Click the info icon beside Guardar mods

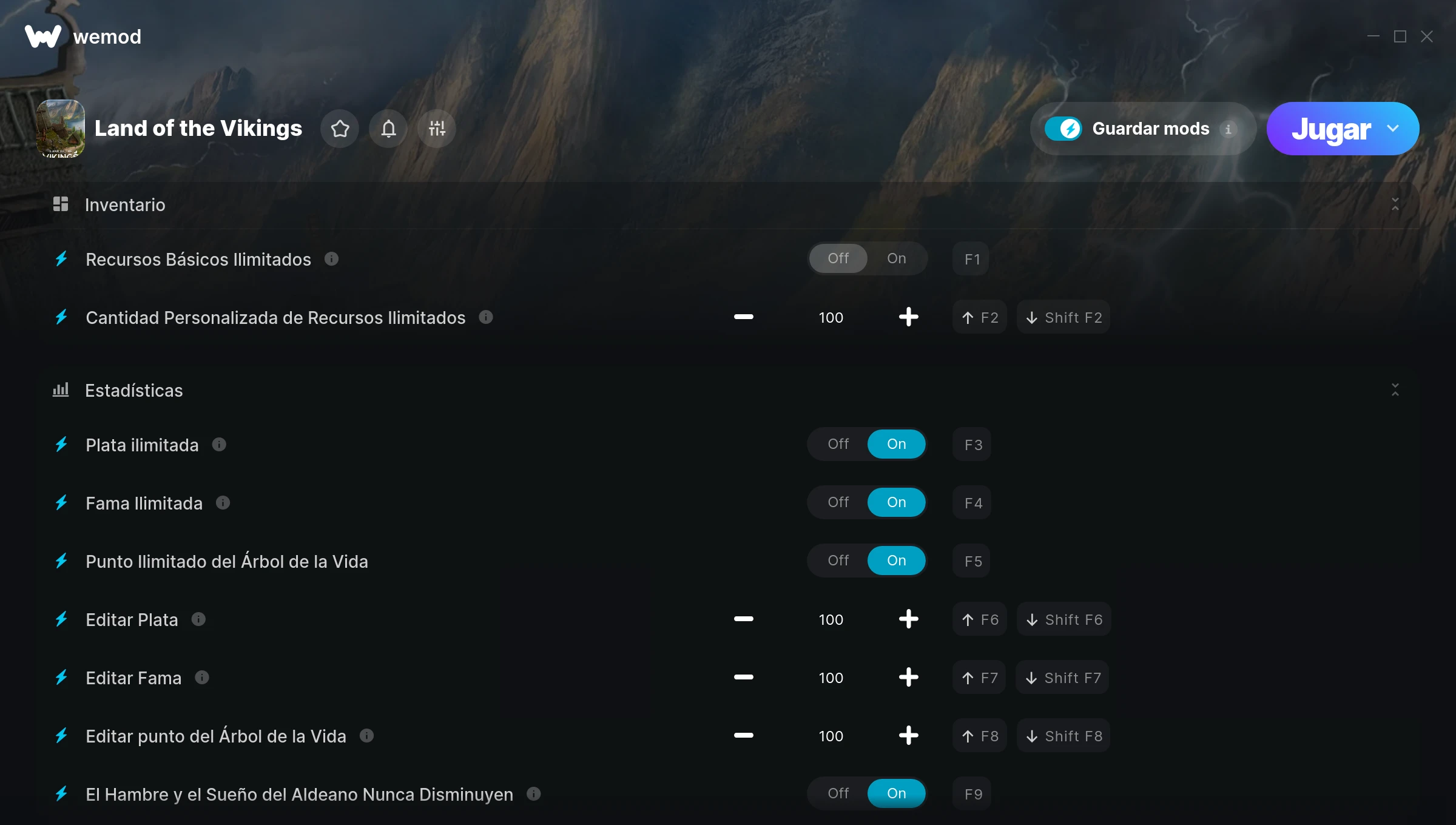tap(1228, 129)
